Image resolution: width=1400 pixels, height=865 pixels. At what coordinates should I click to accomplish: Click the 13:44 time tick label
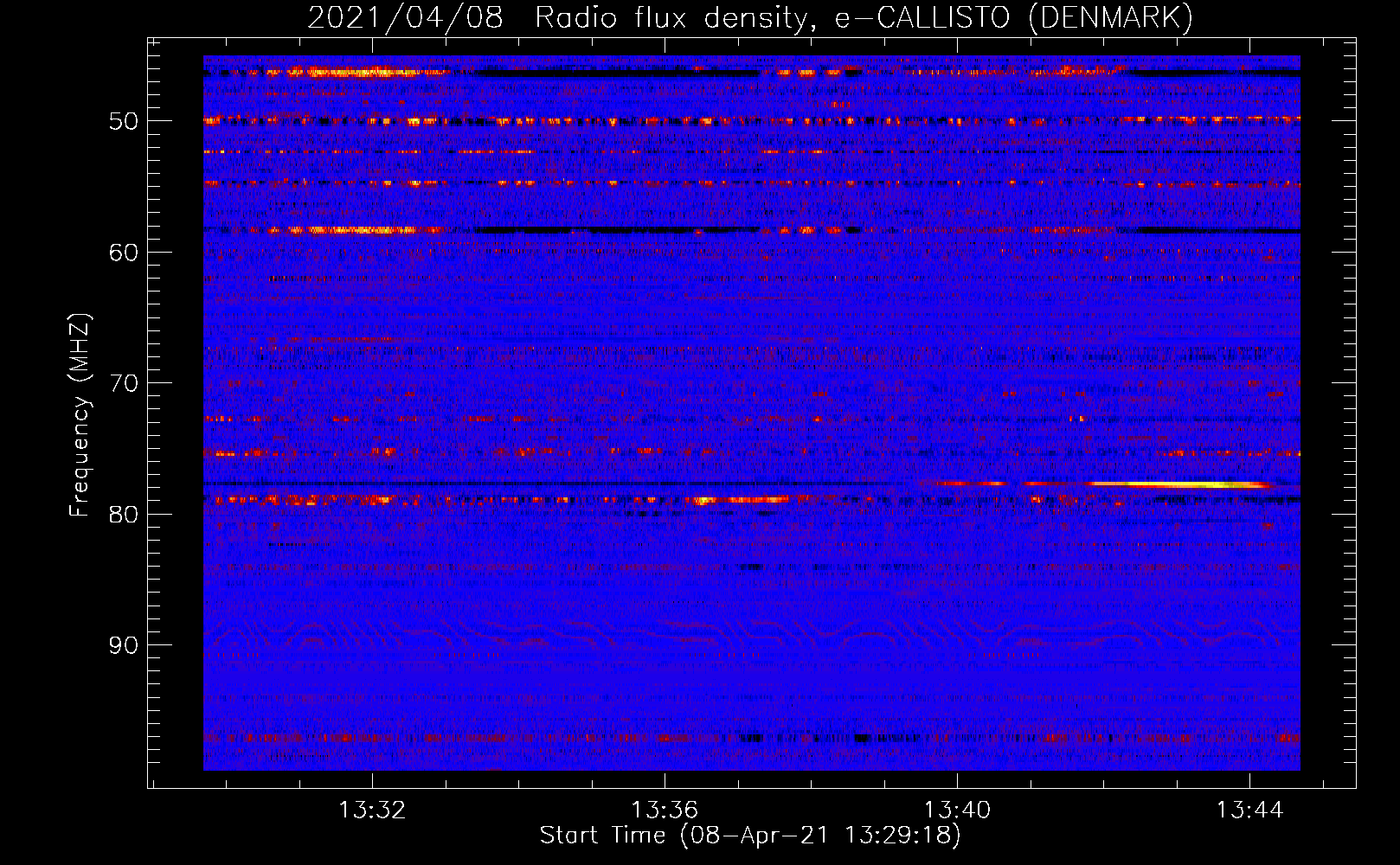click(x=1249, y=811)
